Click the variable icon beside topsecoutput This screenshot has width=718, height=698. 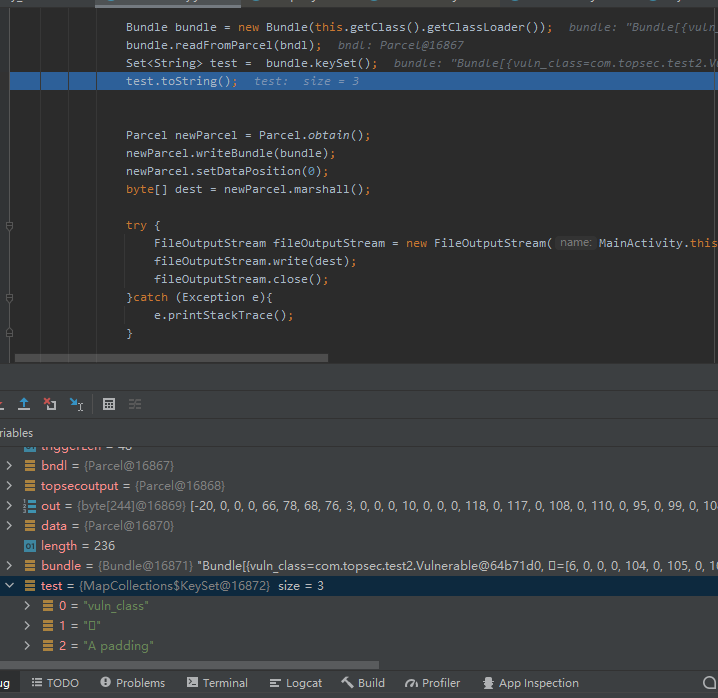(x=30, y=485)
